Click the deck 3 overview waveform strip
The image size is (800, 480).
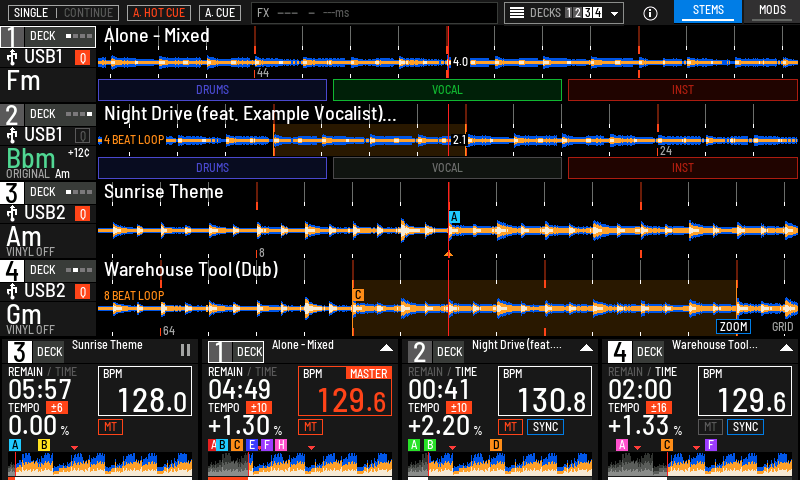(100, 465)
